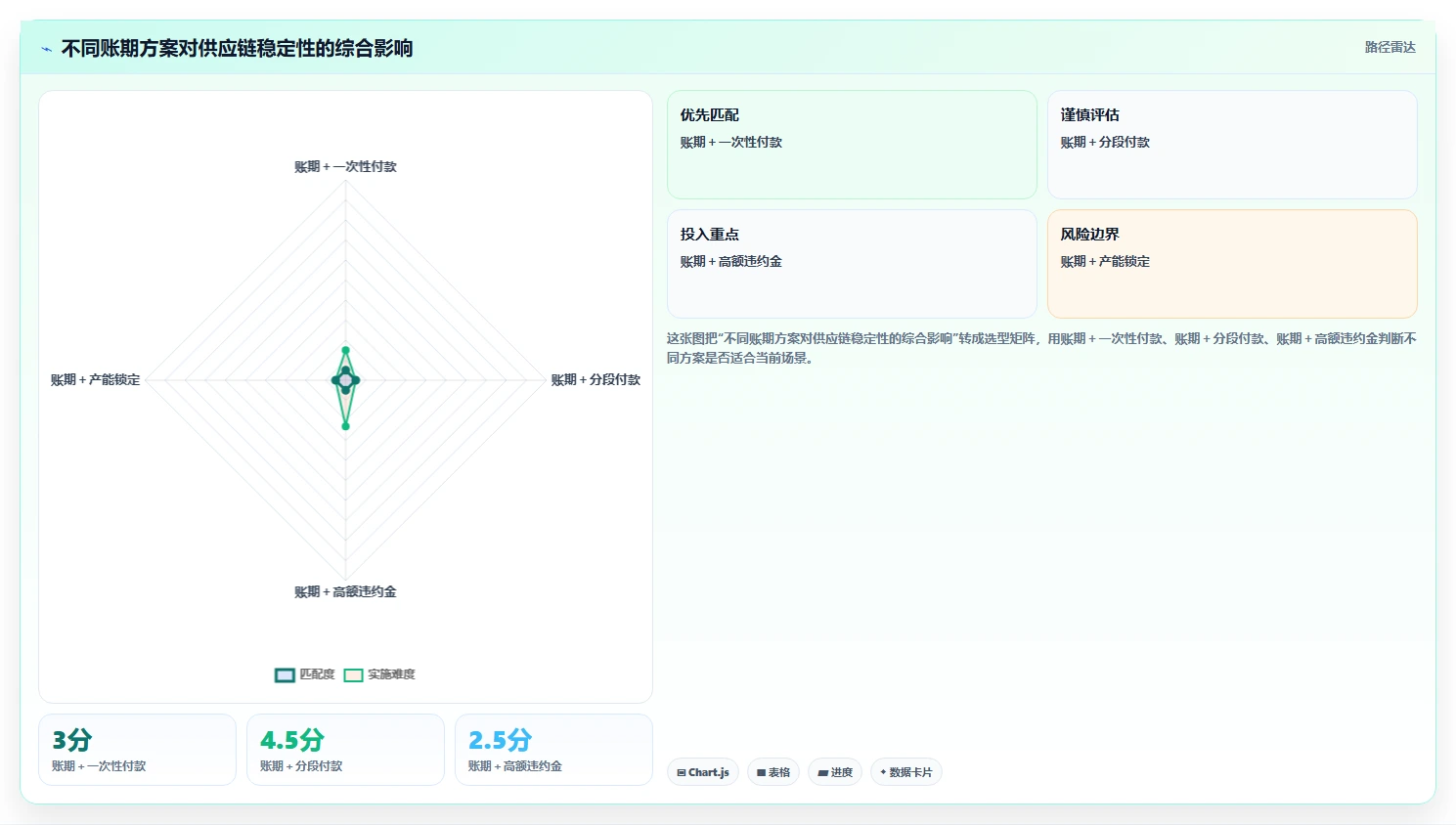The width and height of the screenshot is (1456, 825).
Task: Click the 实施难度 legend color box
Action: 353,674
